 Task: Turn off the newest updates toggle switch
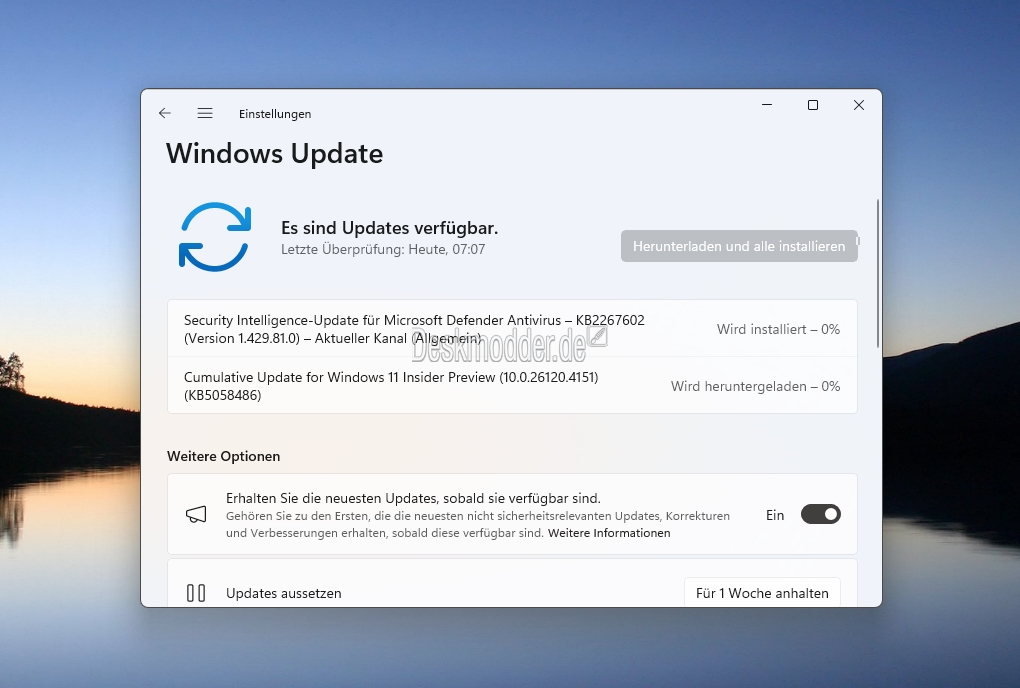(x=821, y=514)
